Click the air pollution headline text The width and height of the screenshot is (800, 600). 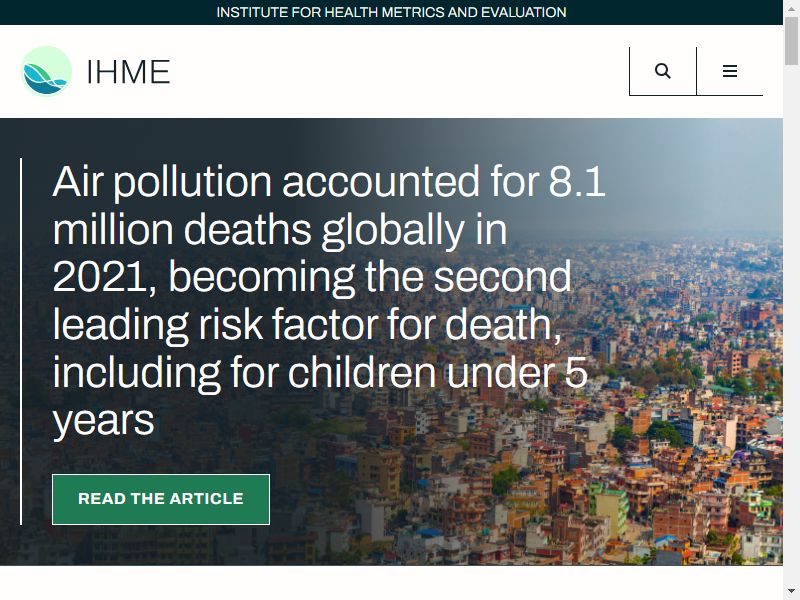[329, 301]
